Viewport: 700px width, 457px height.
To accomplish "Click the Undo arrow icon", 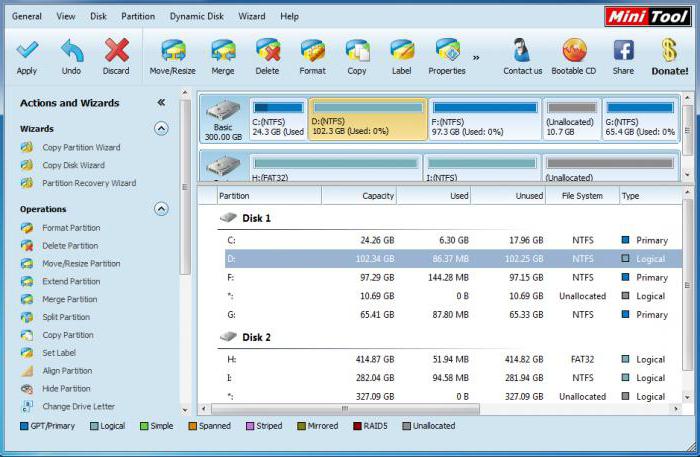I will pos(71,52).
